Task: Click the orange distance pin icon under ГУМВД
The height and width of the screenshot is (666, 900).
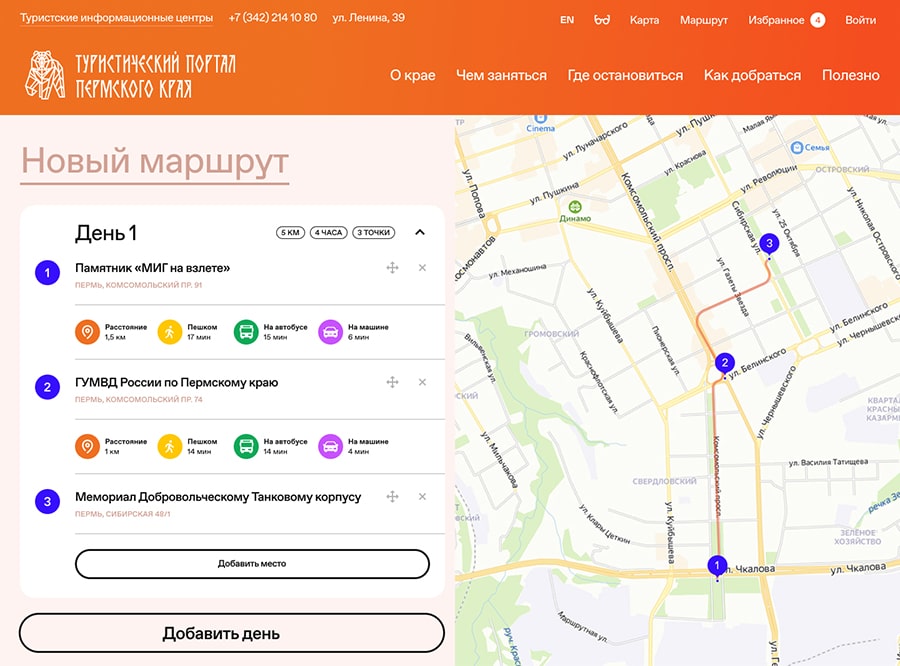Action: pyautogui.click(x=87, y=446)
